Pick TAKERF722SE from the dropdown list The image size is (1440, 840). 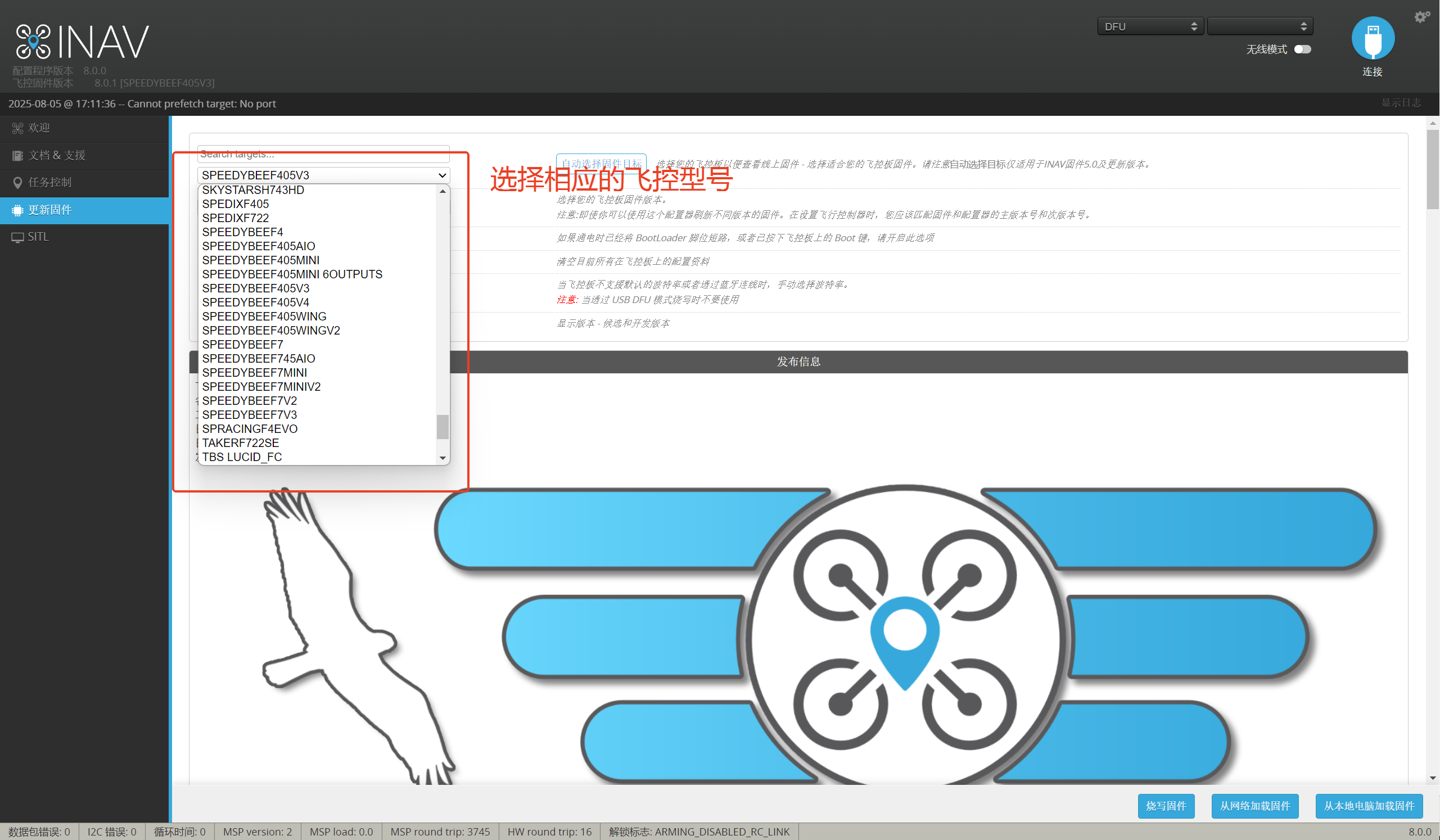[240, 443]
